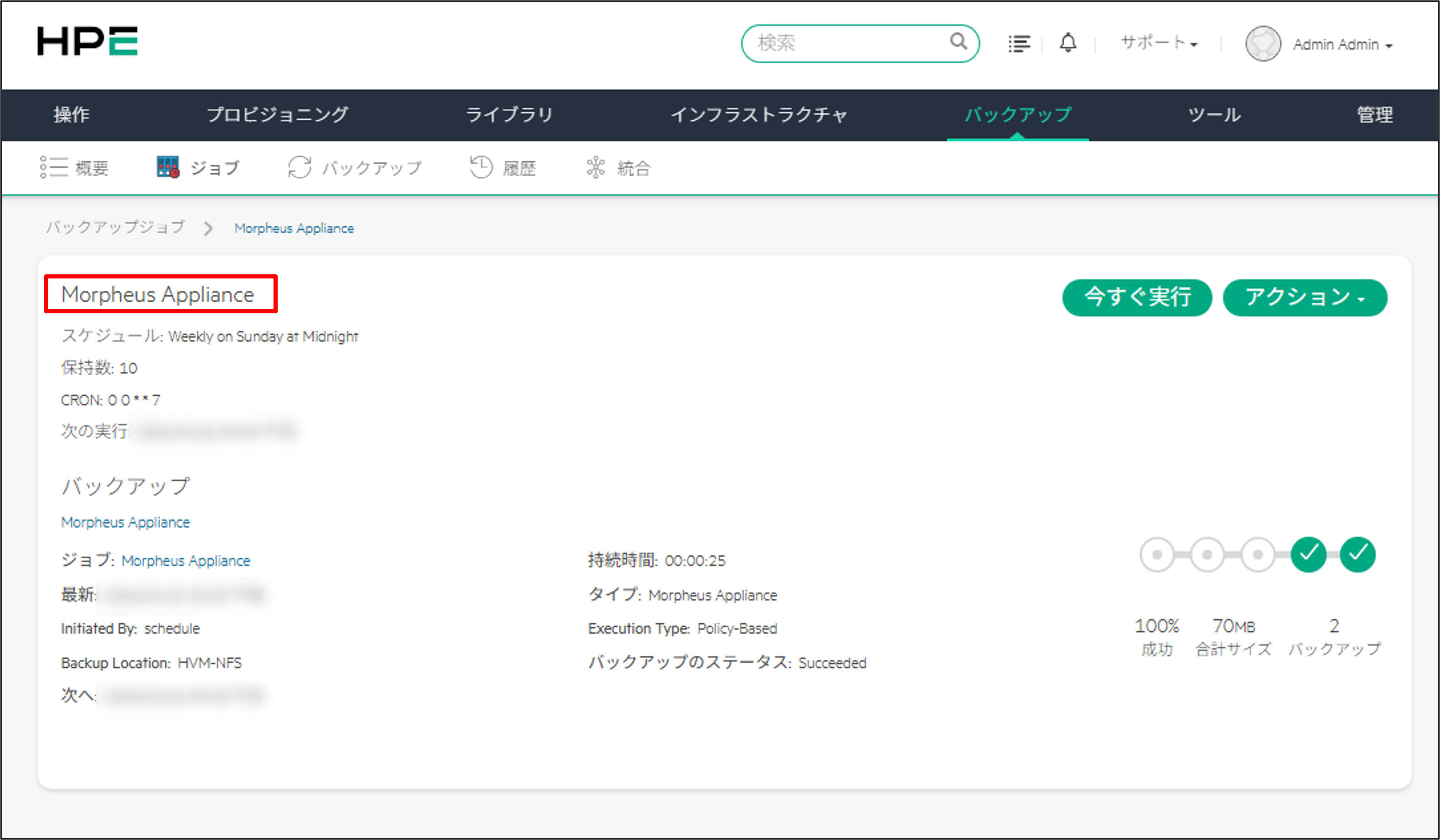Click the Succeeded backup status text
This screenshot has width=1440, height=840.
832,663
